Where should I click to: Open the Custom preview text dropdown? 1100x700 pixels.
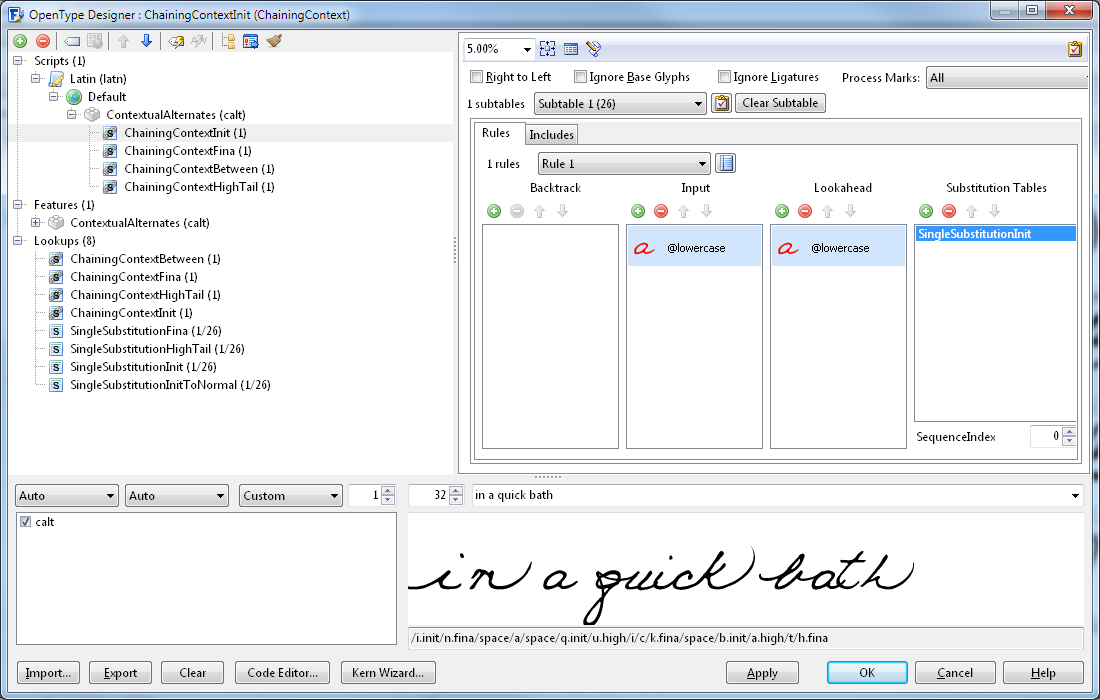click(x=290, y=496)
